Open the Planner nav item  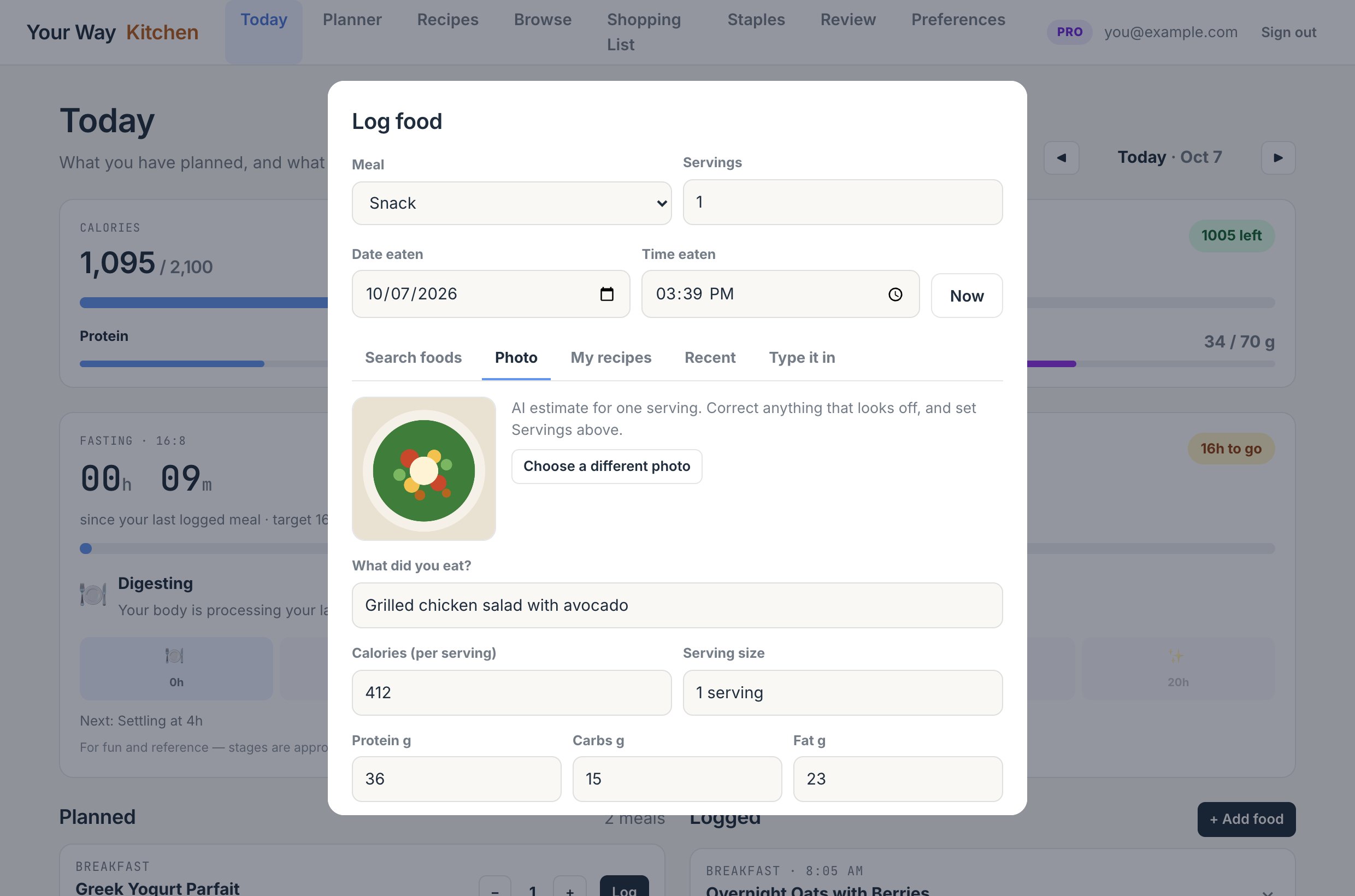352,20
